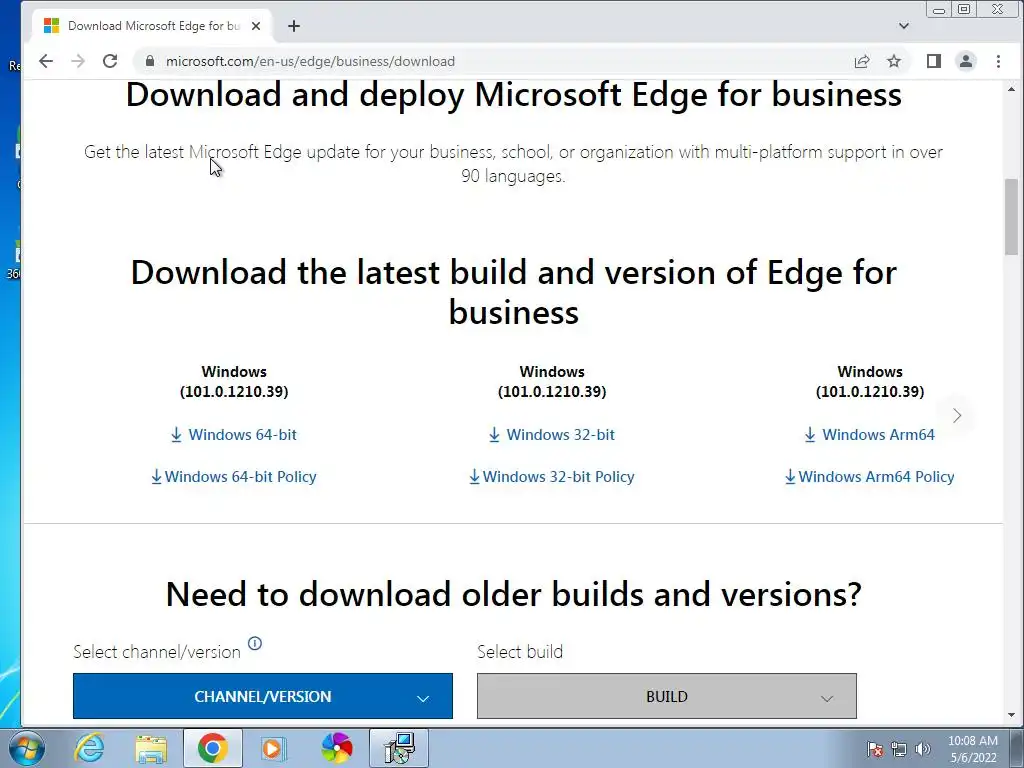This screenshot has height=768, width=1024.
Task: Click the scrollbar up arrow
Action: [x=1012, y=89]
